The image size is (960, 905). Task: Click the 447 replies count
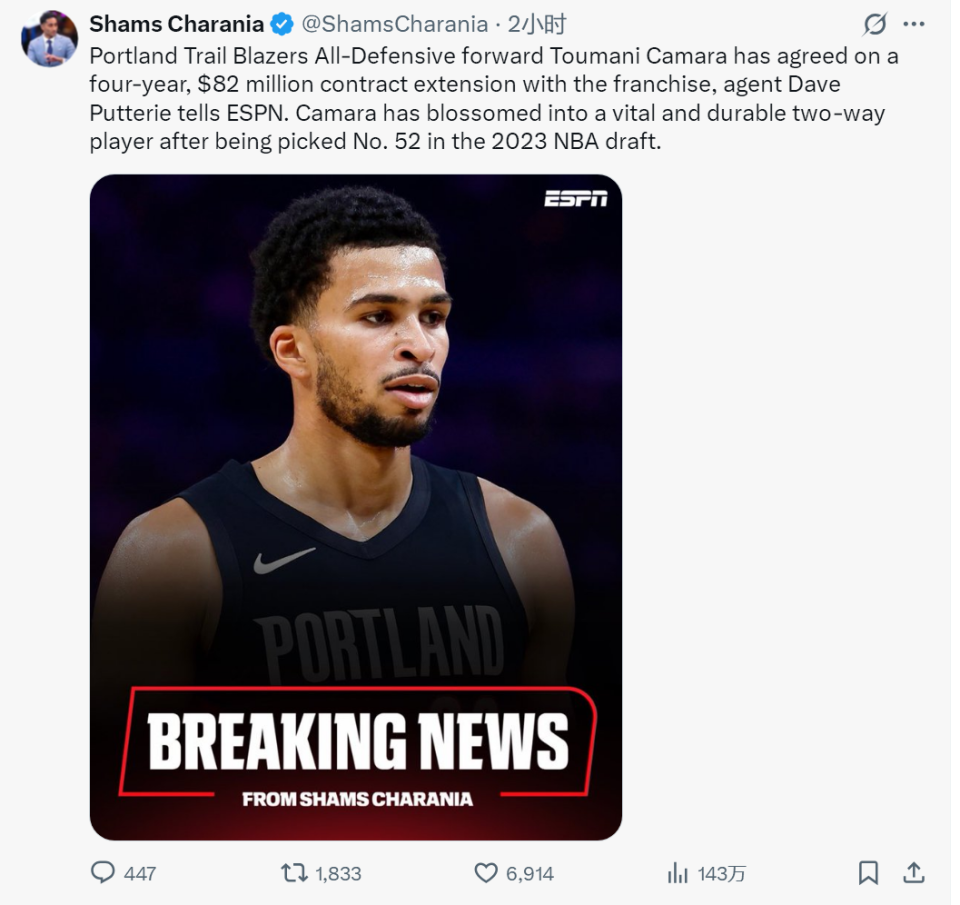(x=140, y=874)
